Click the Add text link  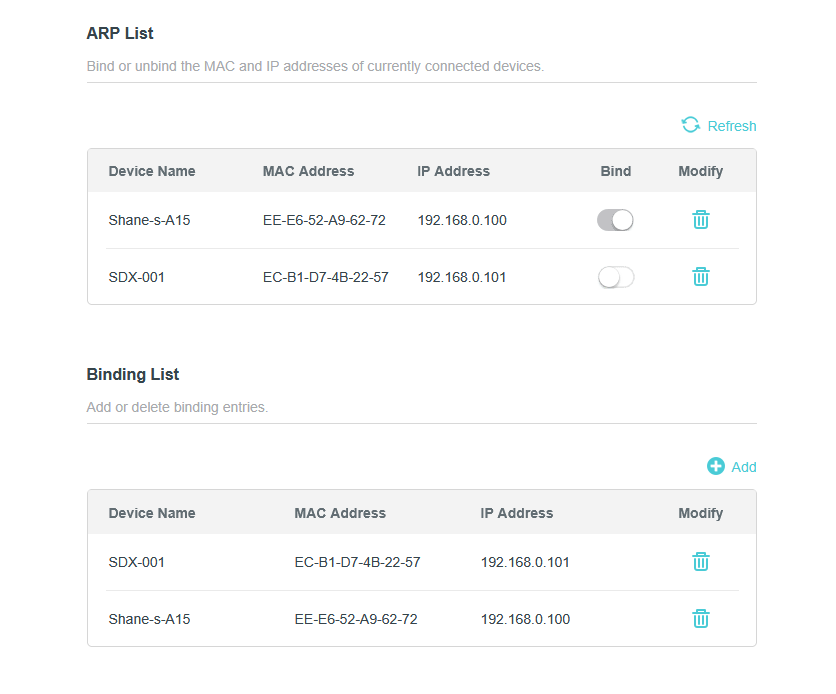pyautogui.click(x=743, y=467)
